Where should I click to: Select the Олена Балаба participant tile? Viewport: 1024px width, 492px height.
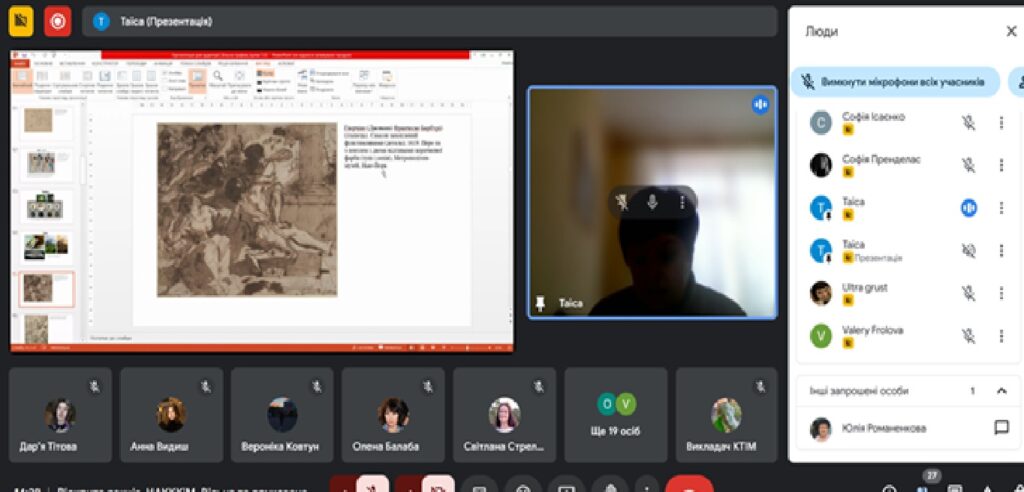[x=393, y=415]
